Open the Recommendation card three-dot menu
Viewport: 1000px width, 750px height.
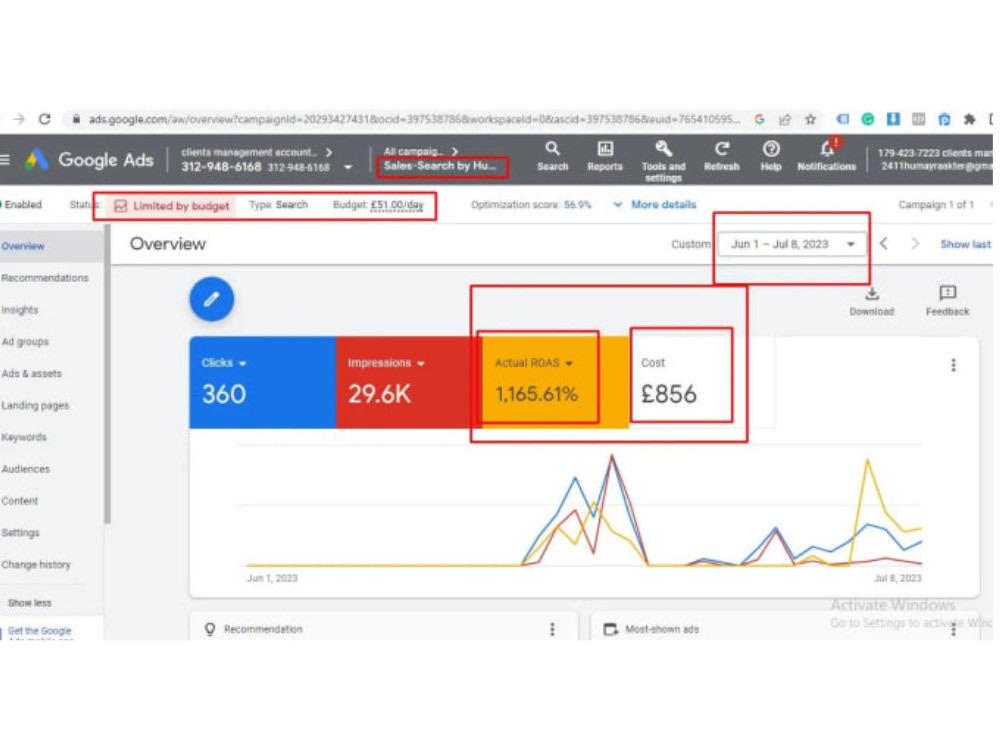pyautogui.click(x=552, y=629)
